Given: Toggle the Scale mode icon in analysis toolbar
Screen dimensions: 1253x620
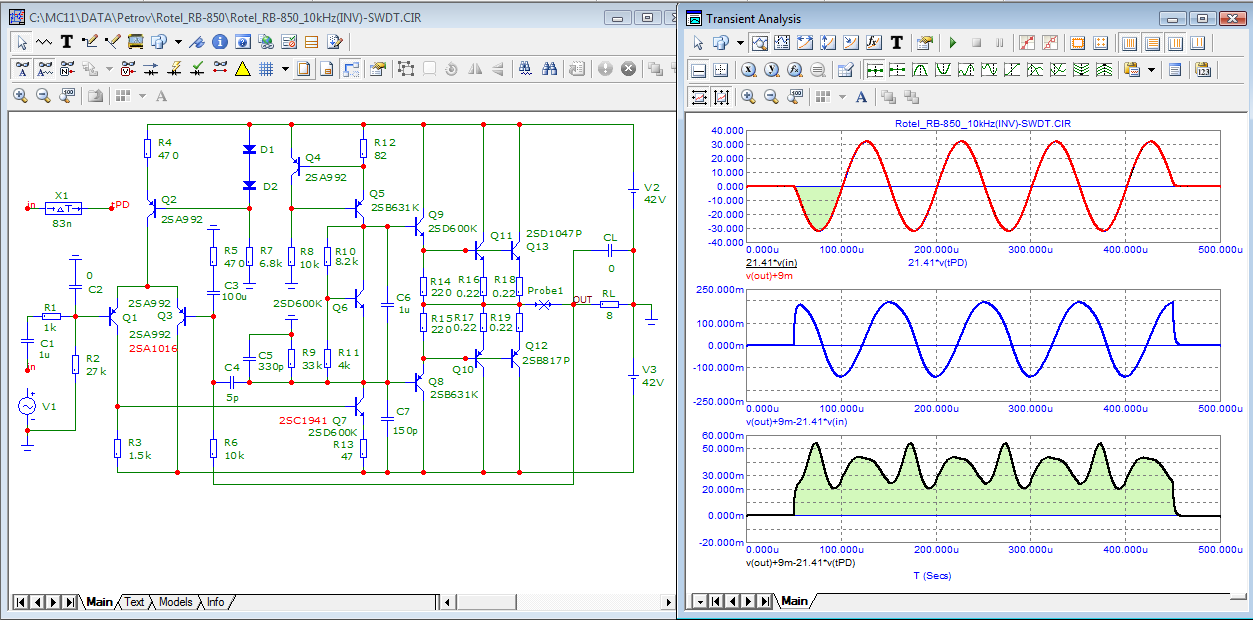Looking at the screenshot, I should [760, 43].
